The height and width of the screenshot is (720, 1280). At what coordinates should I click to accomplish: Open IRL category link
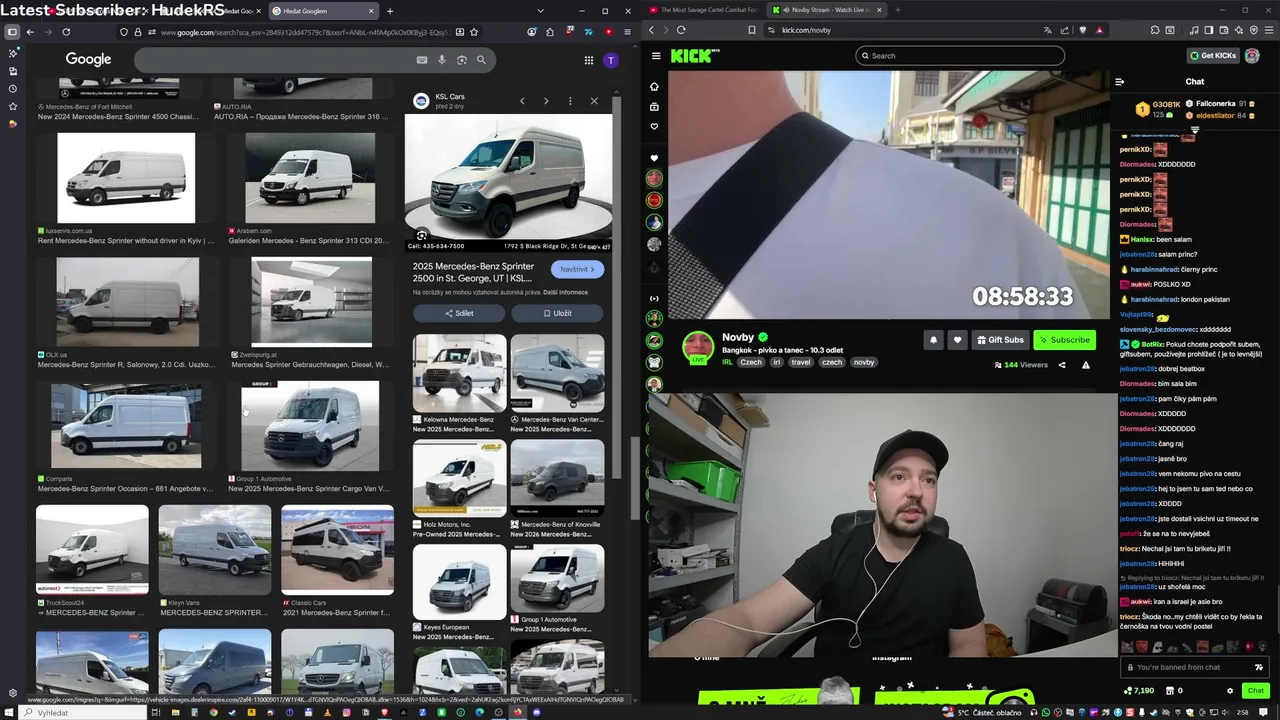(727, 362)
